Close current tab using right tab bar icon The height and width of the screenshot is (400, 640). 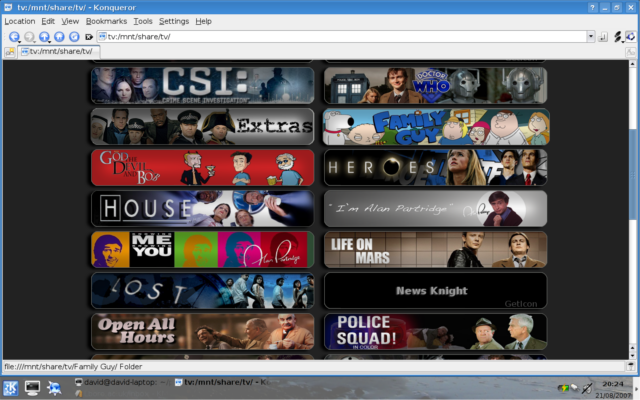[x=631, y=52]
